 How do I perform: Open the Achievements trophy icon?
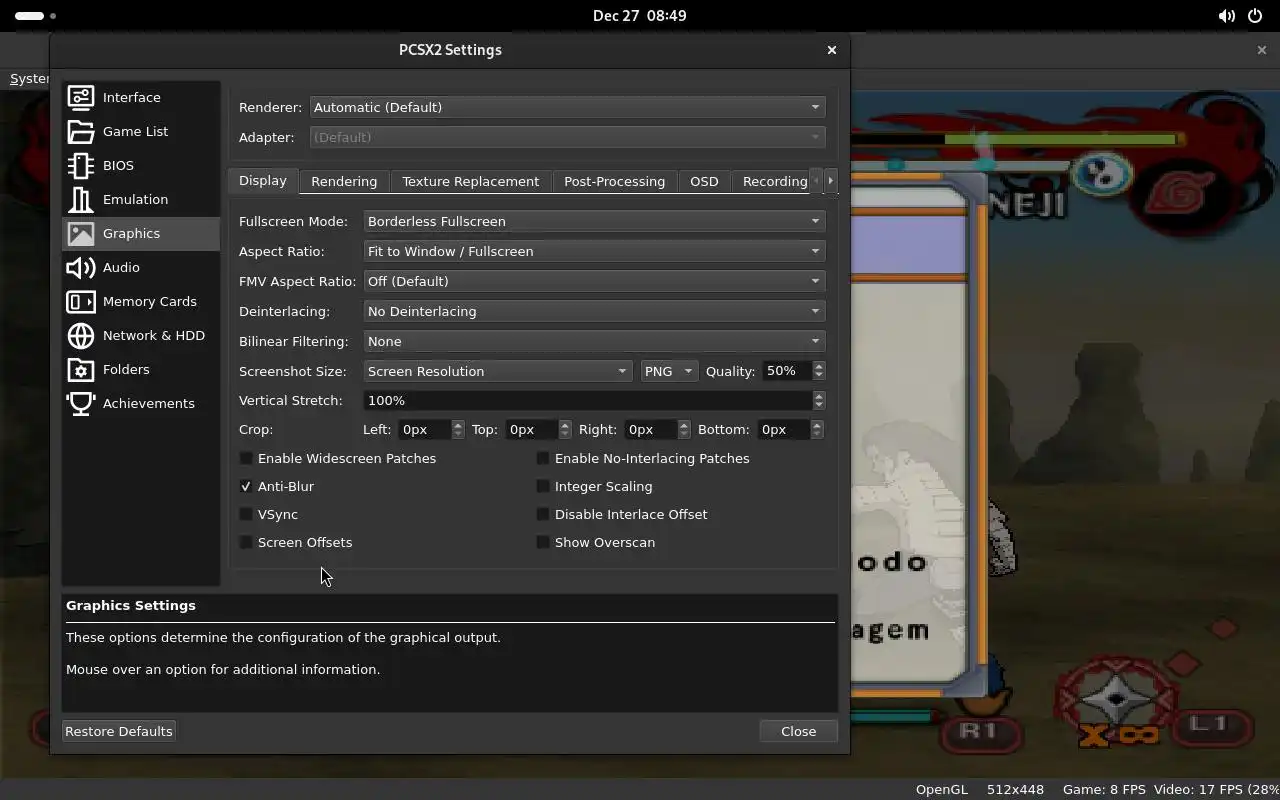80,403
